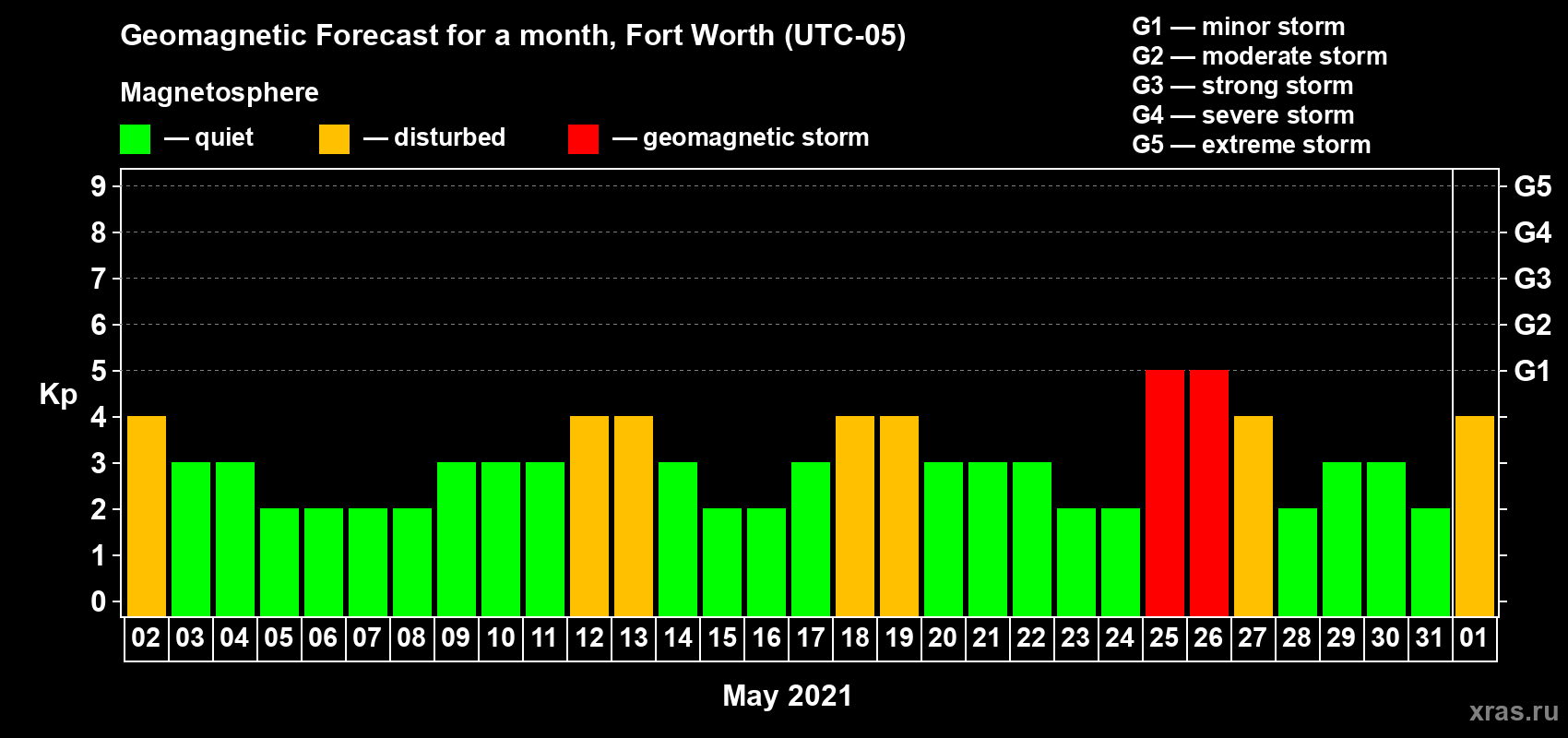Click the date label '25' on the x-axis
The width and height of the screenshot is (1568, 738).
[x=1164, y=637]
